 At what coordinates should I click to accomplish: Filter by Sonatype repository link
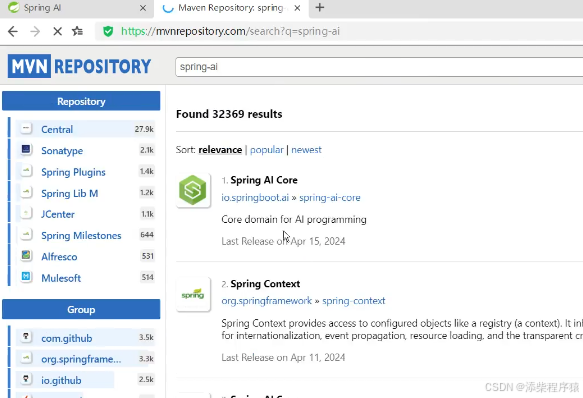pyautogui.click(x=62, y=151)
